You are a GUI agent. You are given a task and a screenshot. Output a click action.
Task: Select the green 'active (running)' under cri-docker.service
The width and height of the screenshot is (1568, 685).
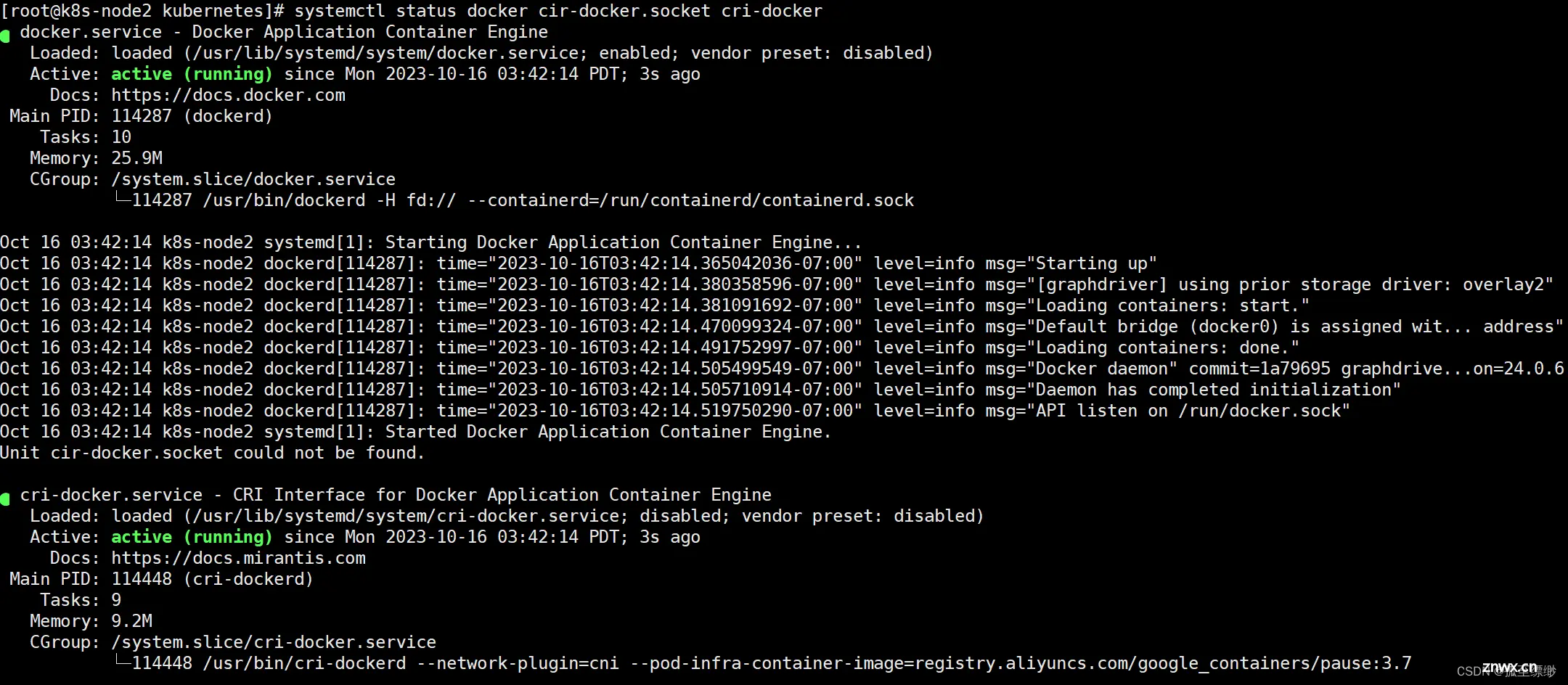point(192,537)
